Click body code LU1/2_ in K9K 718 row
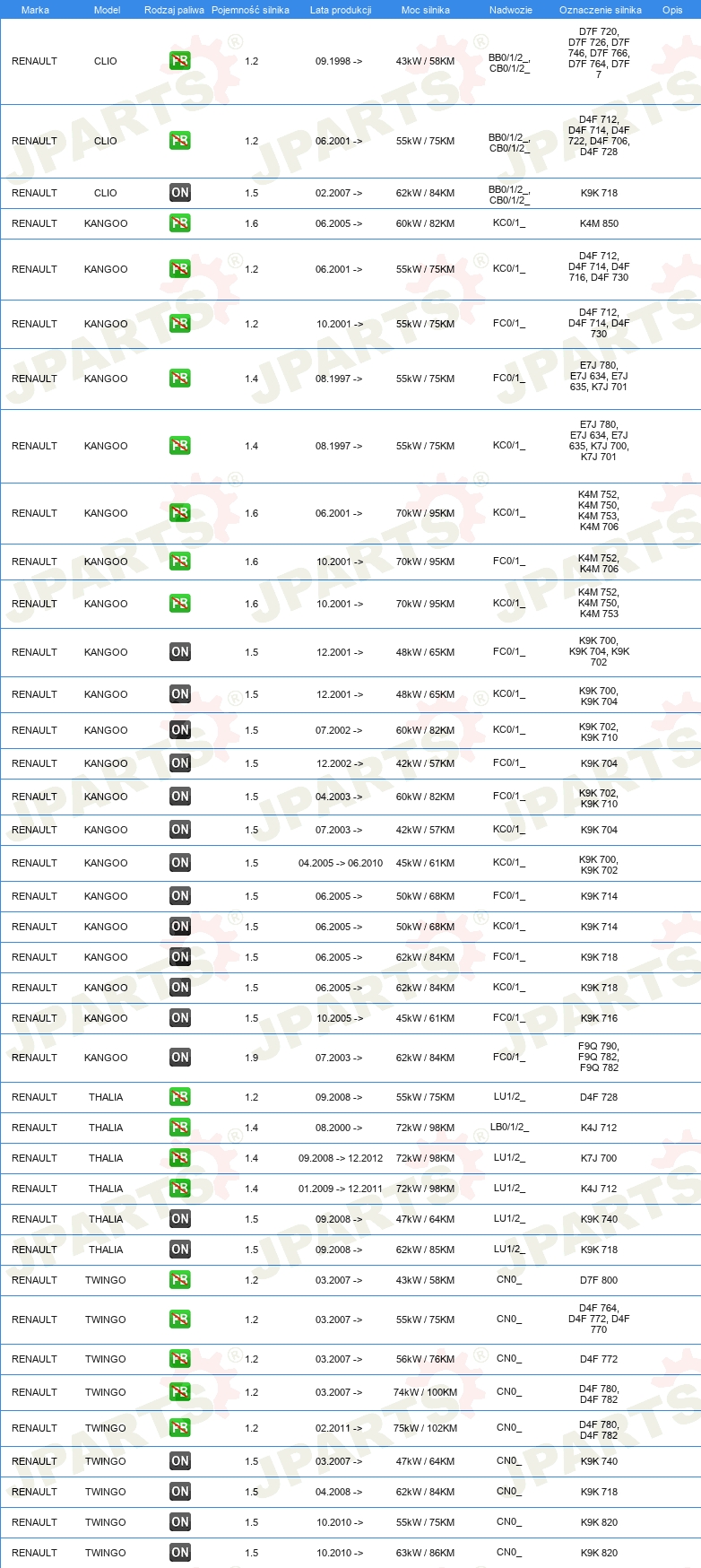Image resolution: width=701 pixels, height=1568 pixels. coord(509,1250)
